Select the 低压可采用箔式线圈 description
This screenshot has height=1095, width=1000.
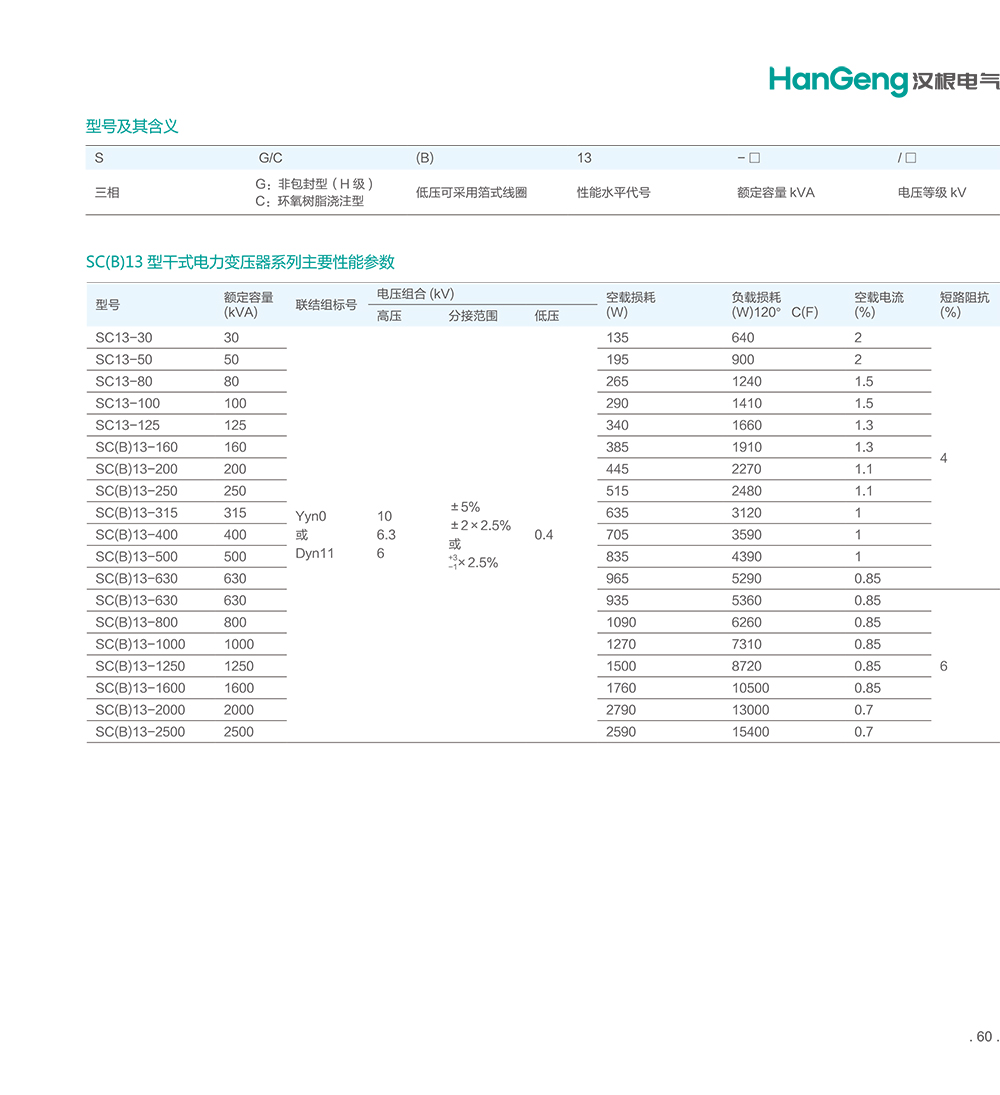coord(471,192)
